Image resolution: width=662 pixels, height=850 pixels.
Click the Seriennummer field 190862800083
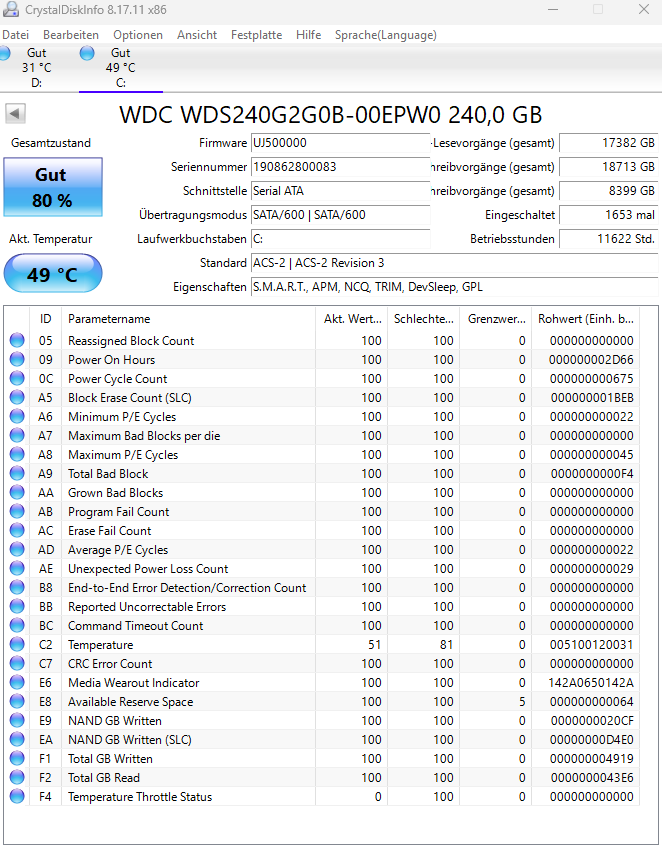point(340,166)
